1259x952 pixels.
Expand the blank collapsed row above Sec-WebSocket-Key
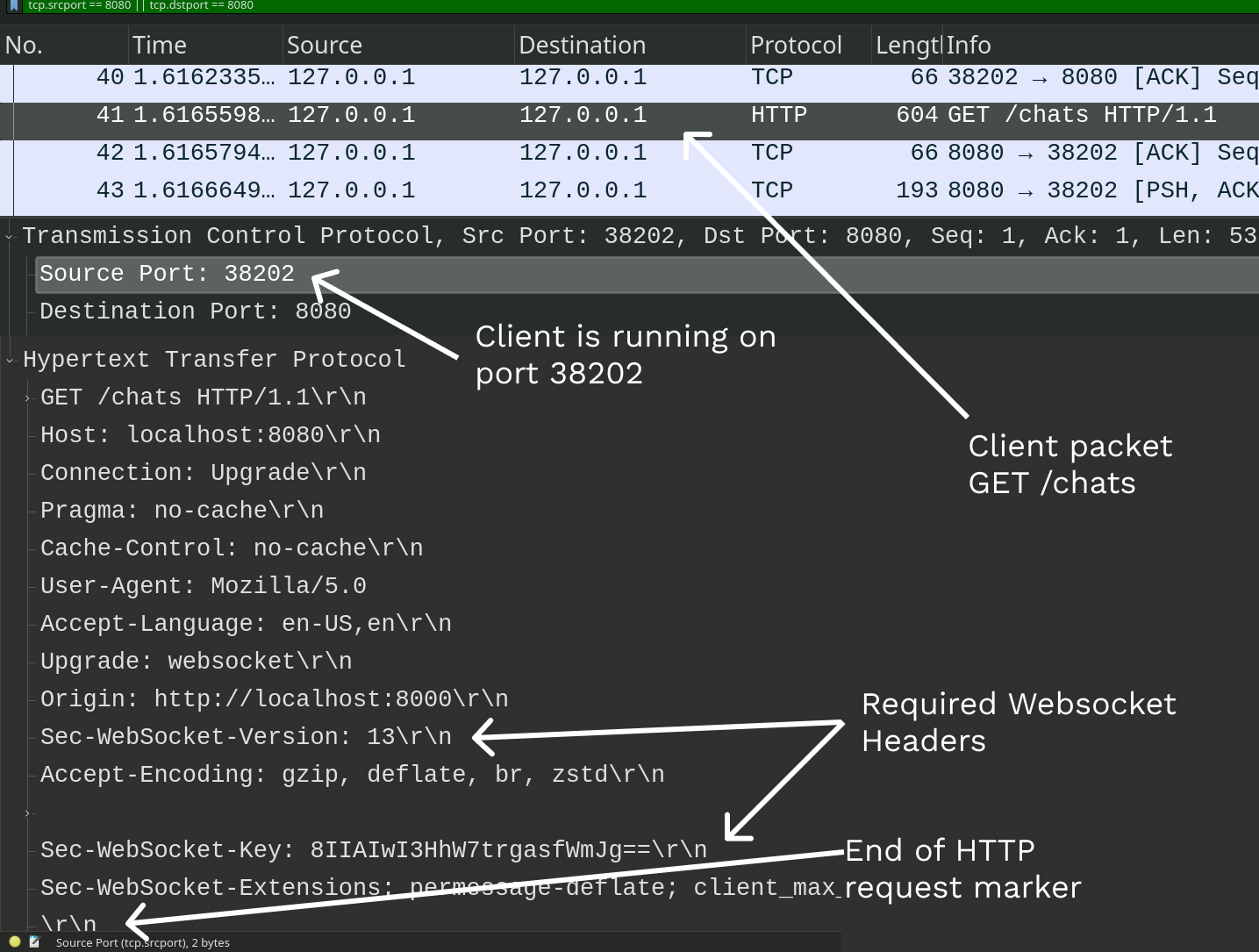28,813
